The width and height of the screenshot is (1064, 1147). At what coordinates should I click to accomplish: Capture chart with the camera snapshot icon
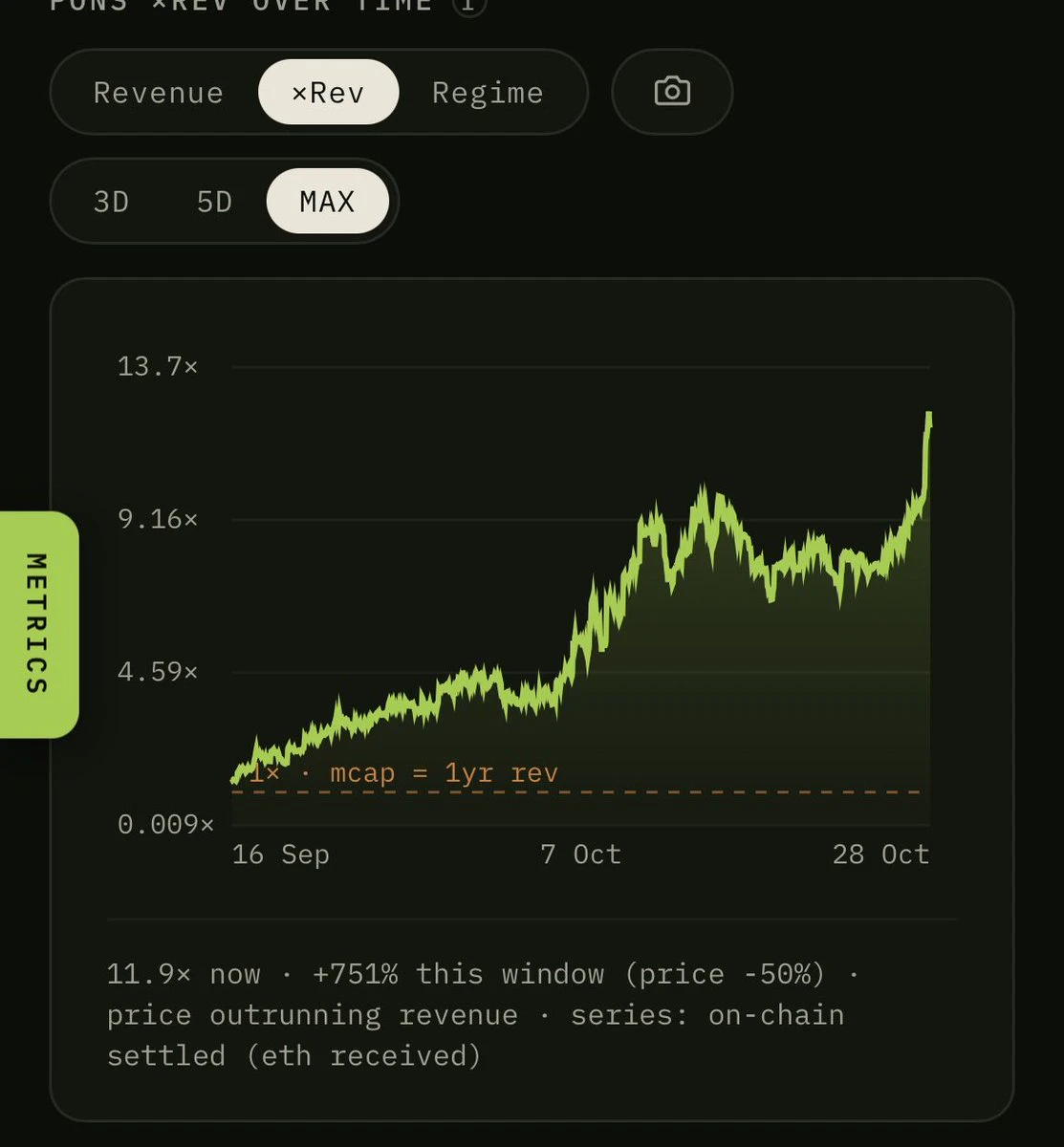672,92
